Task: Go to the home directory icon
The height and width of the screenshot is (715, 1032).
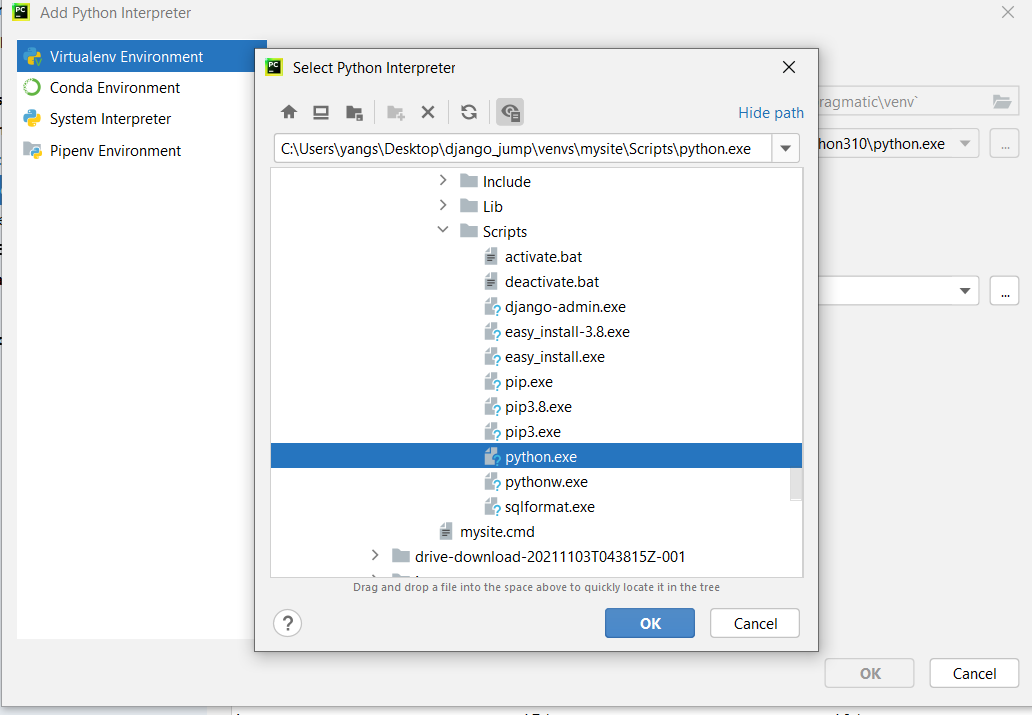Action: 288,113
